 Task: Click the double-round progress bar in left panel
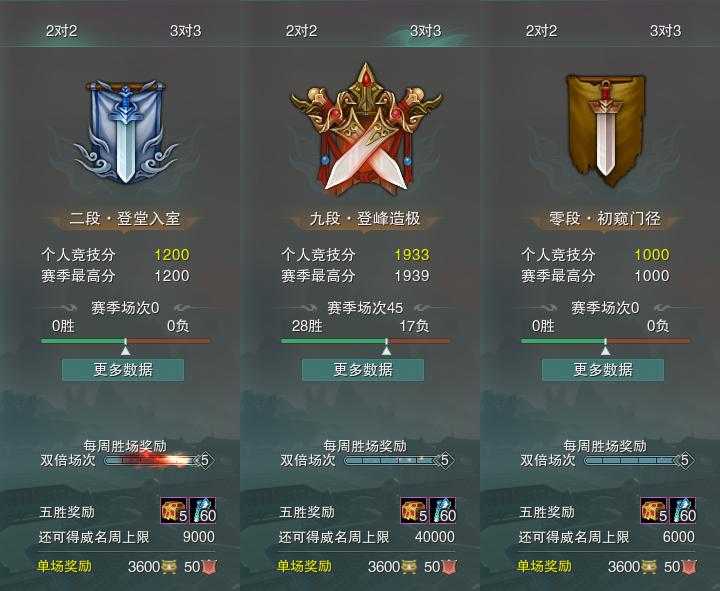(x=154, y=460)
